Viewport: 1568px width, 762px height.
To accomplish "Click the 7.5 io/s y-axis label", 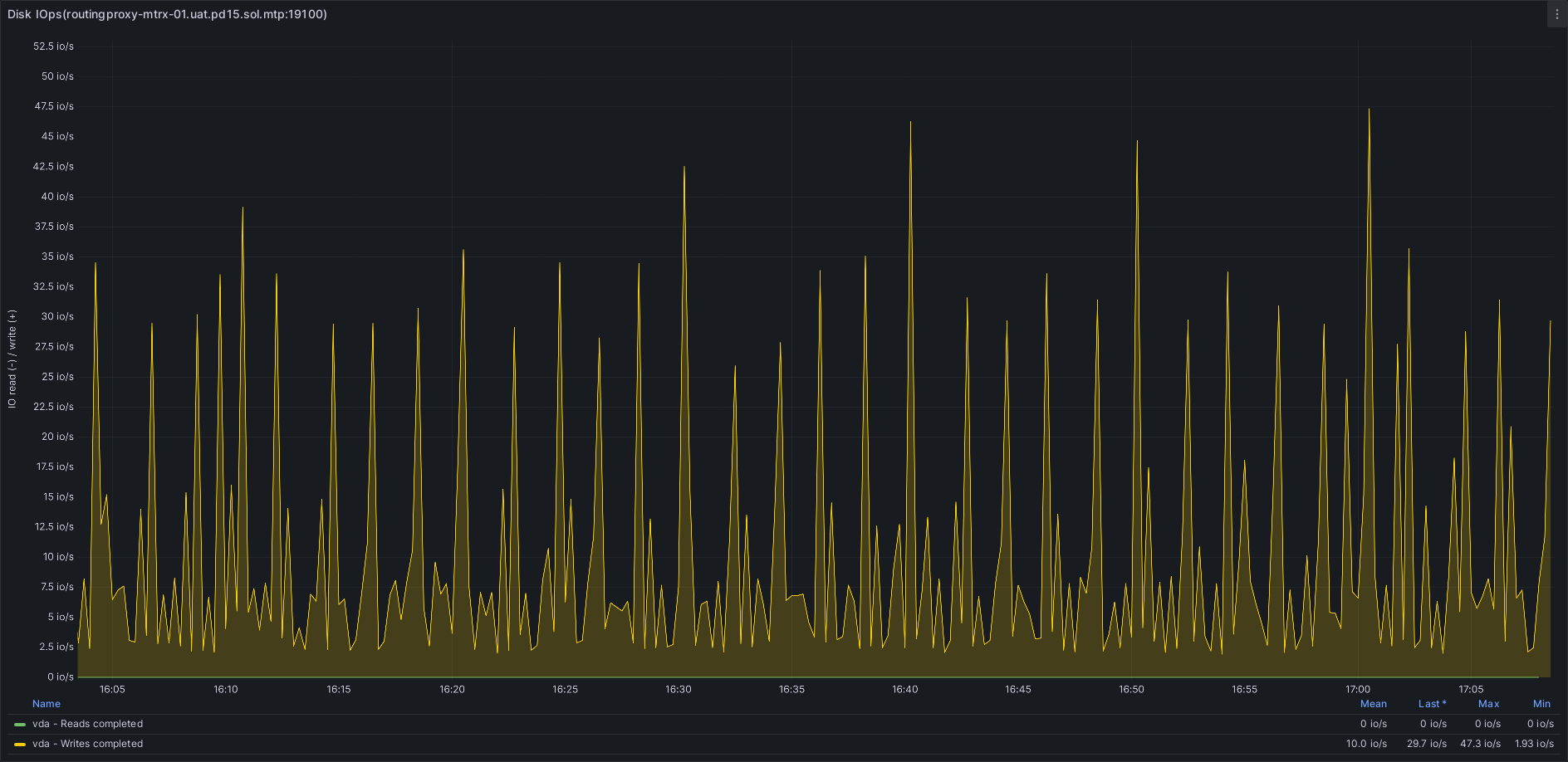I will pos(57,587).
